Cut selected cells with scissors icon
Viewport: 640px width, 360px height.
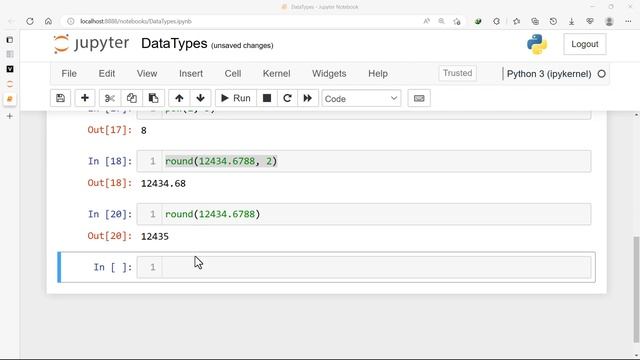click(109, 98)
